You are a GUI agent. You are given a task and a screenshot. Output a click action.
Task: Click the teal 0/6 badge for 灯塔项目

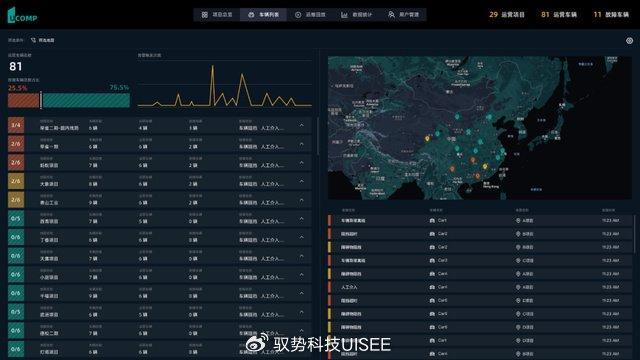pos(16,349)
